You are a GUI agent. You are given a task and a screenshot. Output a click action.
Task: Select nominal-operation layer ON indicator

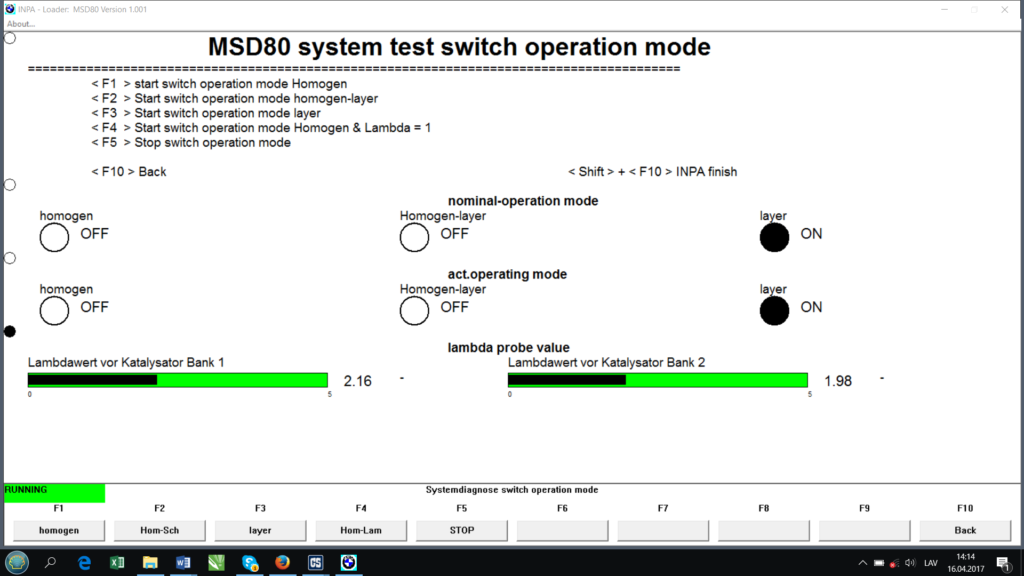point(775,237)
